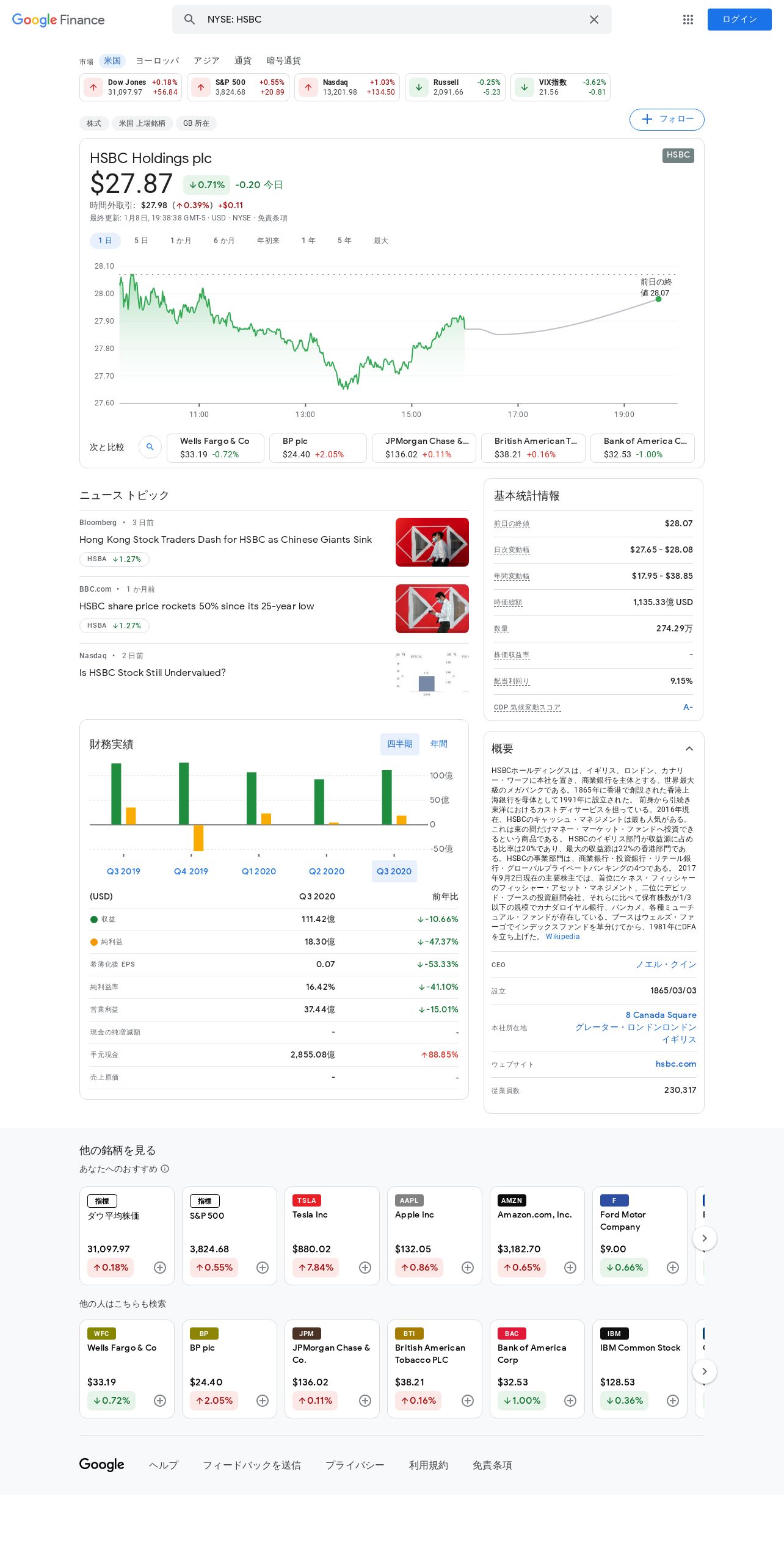Click info icon beside あなたへのおすすめ

click(x=165, y=1169)
